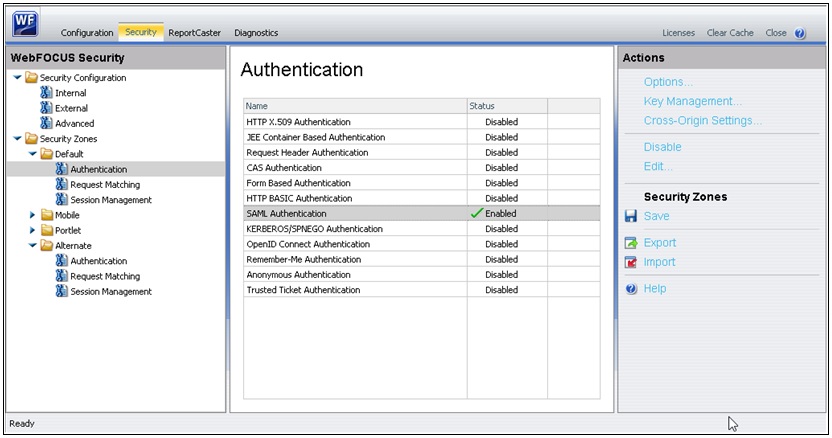Open Cross-Origin Settings... action
Viewport: 832px width, 438px height.
(703, 121)
